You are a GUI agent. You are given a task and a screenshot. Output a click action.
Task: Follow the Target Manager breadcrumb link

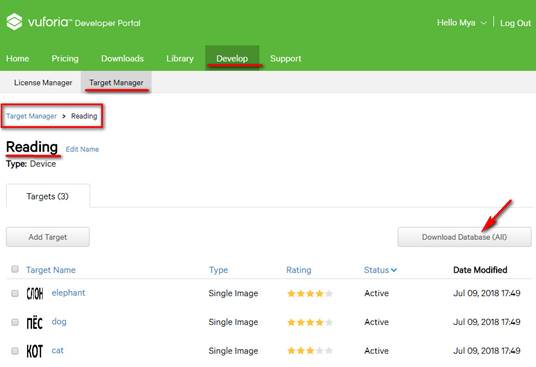coord(31,116)
